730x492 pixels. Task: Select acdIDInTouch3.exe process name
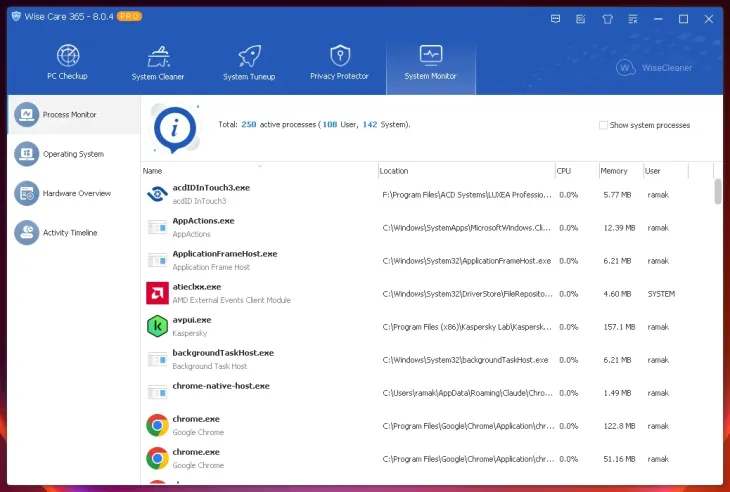tap(211, 188)
